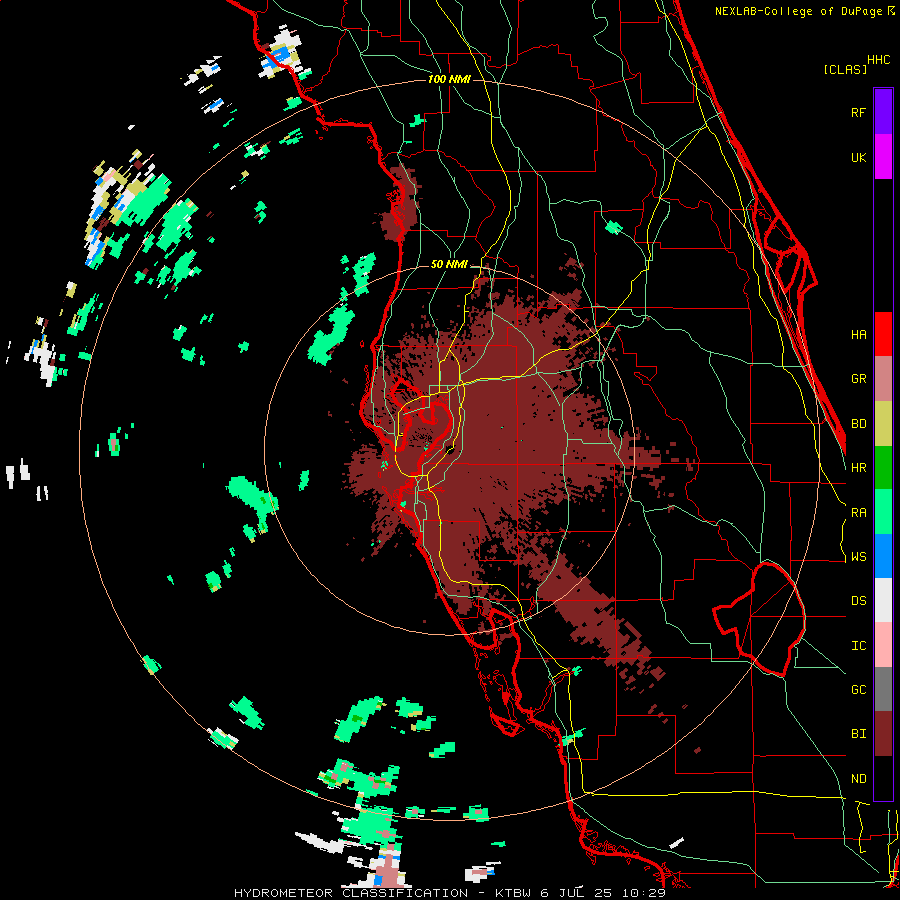Click the red HA legend color swatch
The height and width of the screenshot is (900, 900).
point(883,334)
